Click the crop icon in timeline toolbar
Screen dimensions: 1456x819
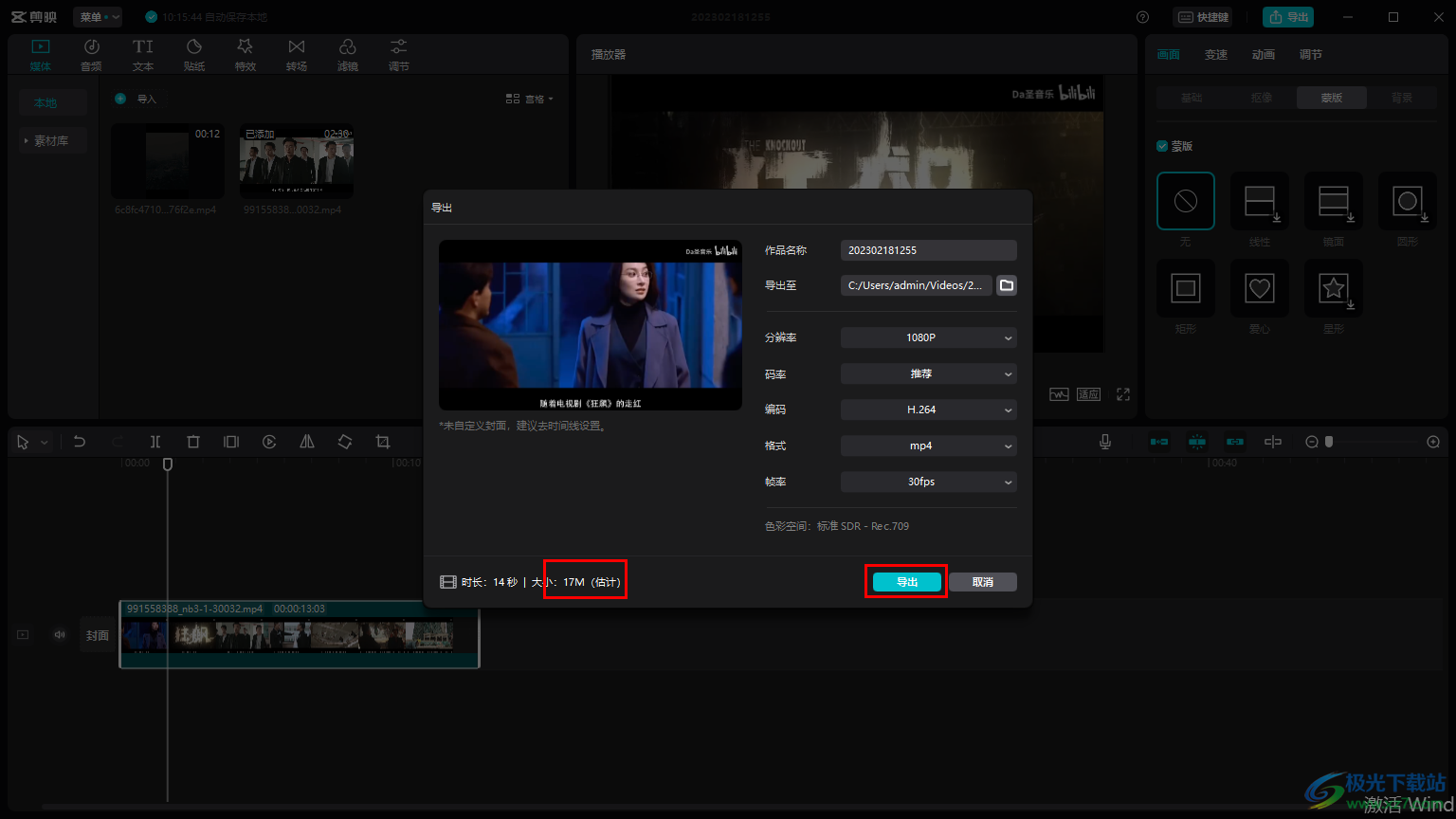(383, 442)
